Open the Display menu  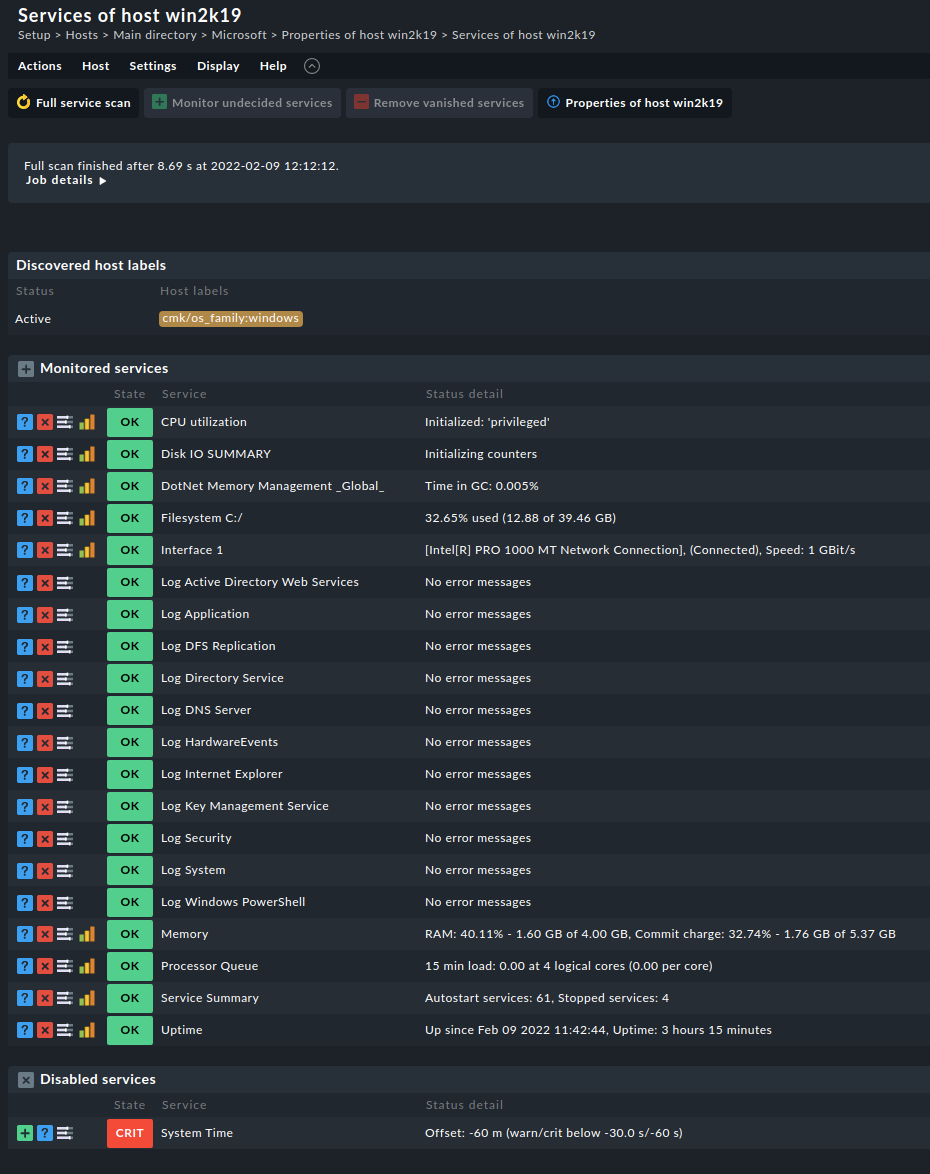218,66
